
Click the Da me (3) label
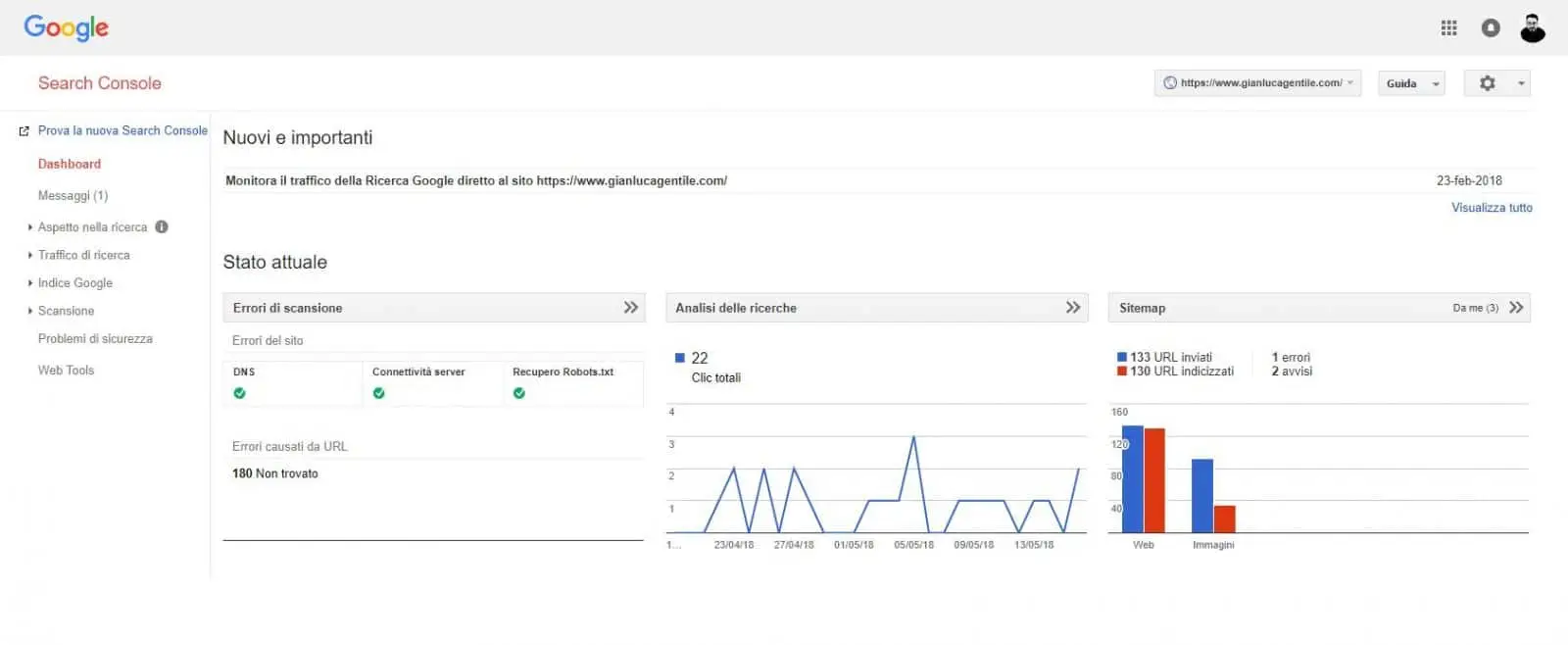pyautogui.click(x=1476, y=308)
